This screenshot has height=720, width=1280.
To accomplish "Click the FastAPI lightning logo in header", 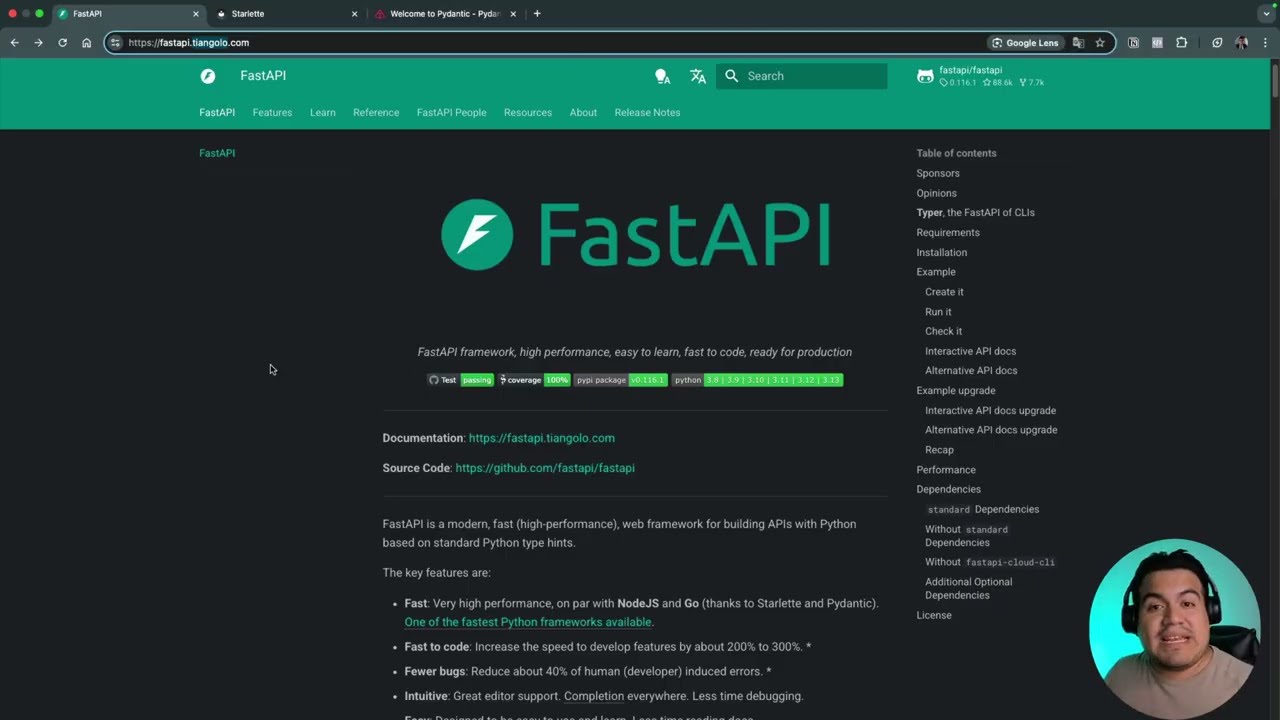I will point(208,76).
